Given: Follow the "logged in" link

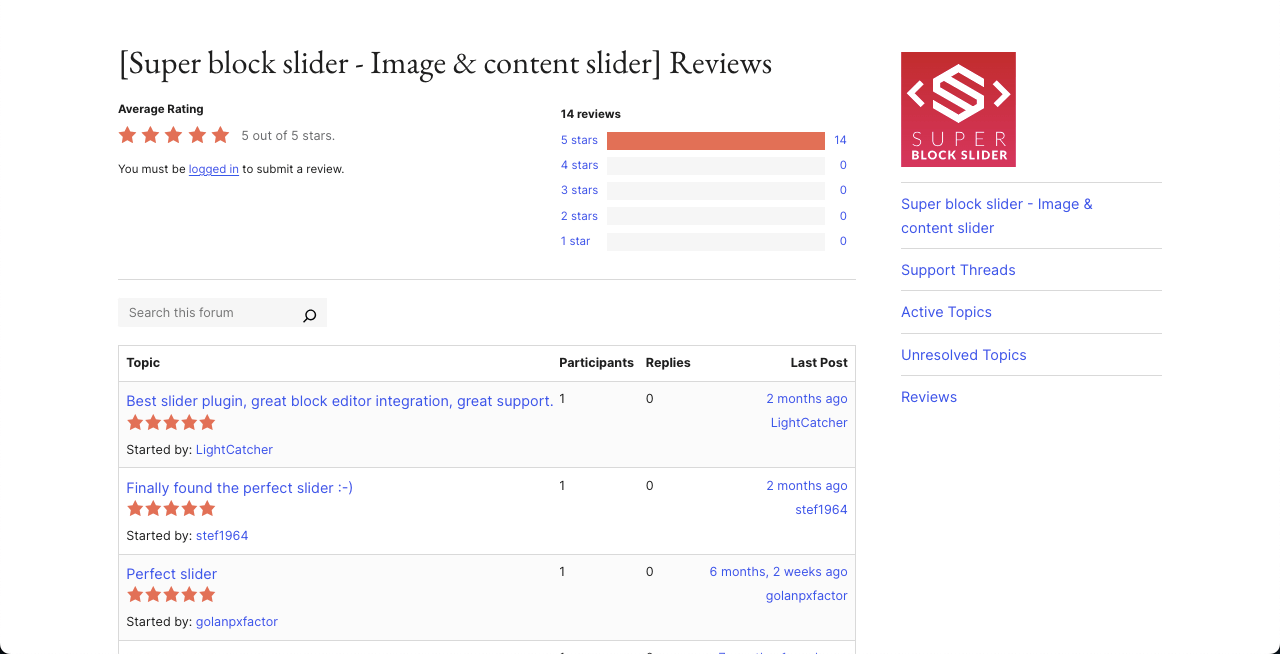Looking at the screenshot, I should (x=213, y=169).
